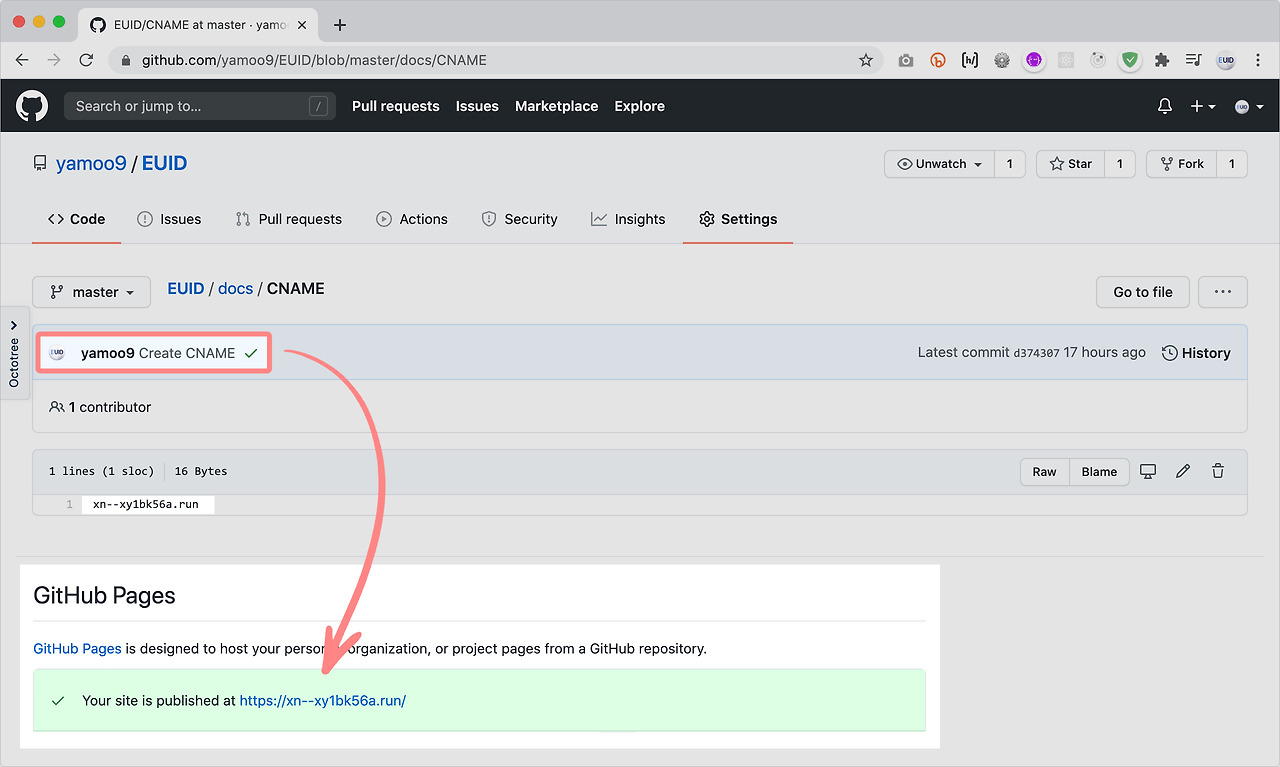1280x767 pixels.
Task: Expand the Octotree sidebar
Action: click(x=14, y=352)
